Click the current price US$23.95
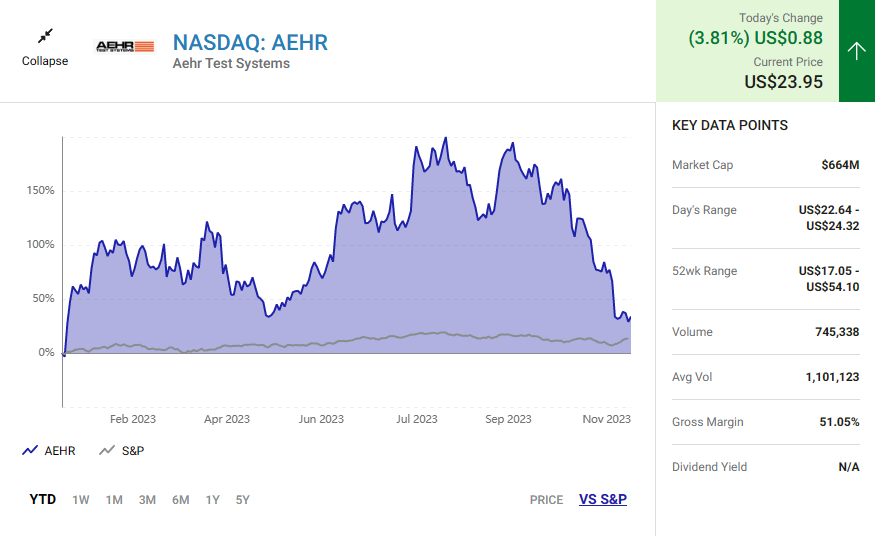The height and width of the screenshot is (536, 875). pos(783,82)
